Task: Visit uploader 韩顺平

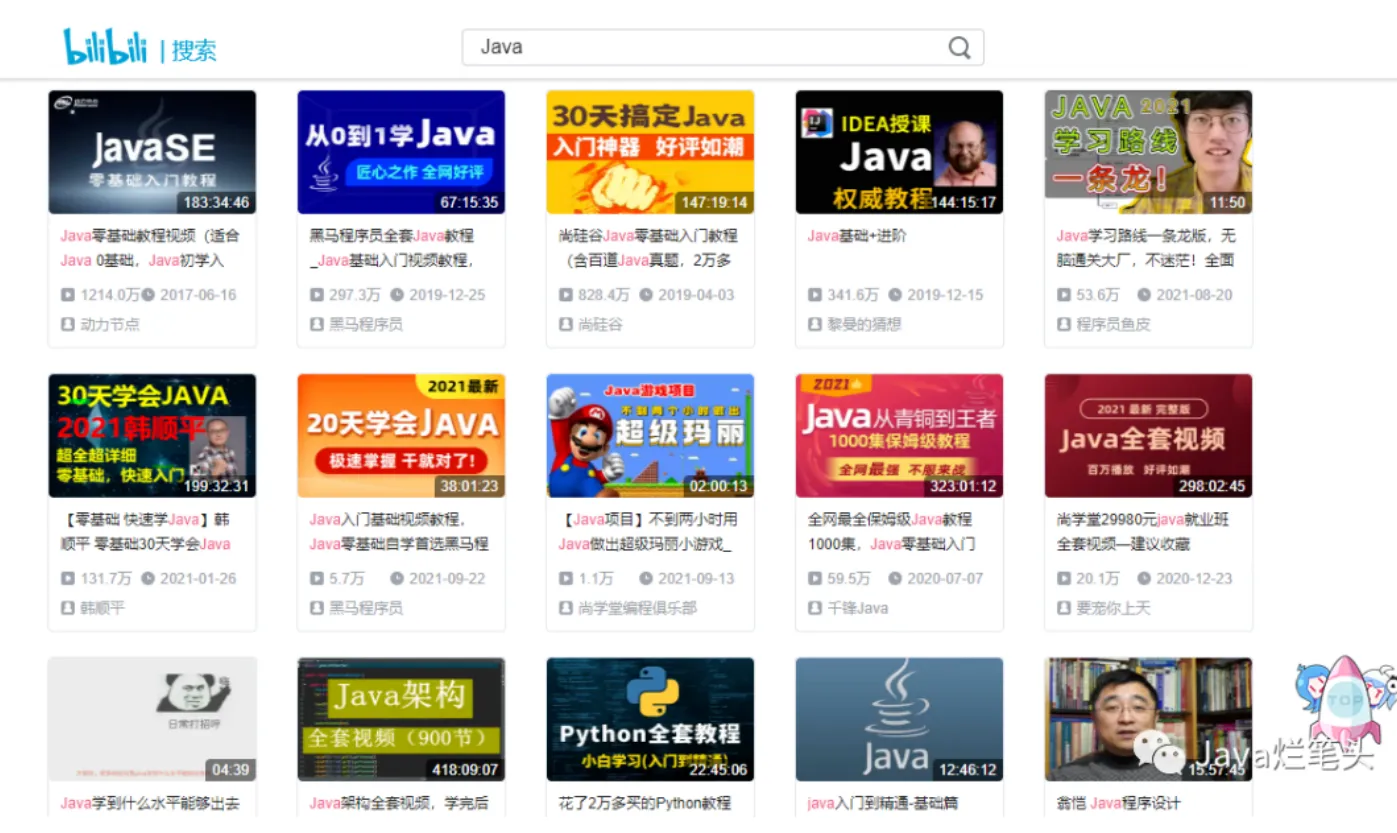Action: click(102, 608)
